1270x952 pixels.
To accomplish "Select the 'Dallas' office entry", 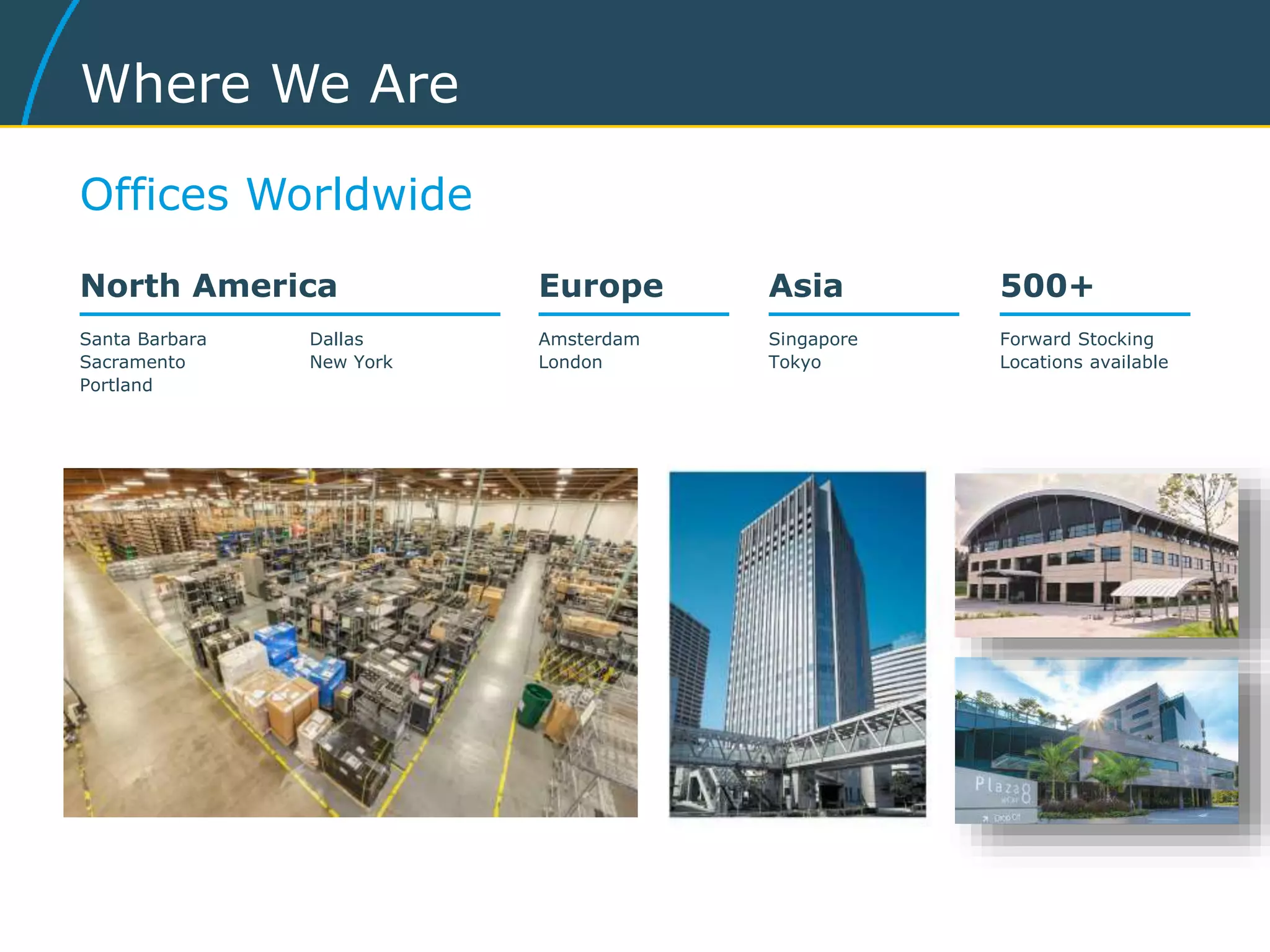I will (x=337, y=339).
